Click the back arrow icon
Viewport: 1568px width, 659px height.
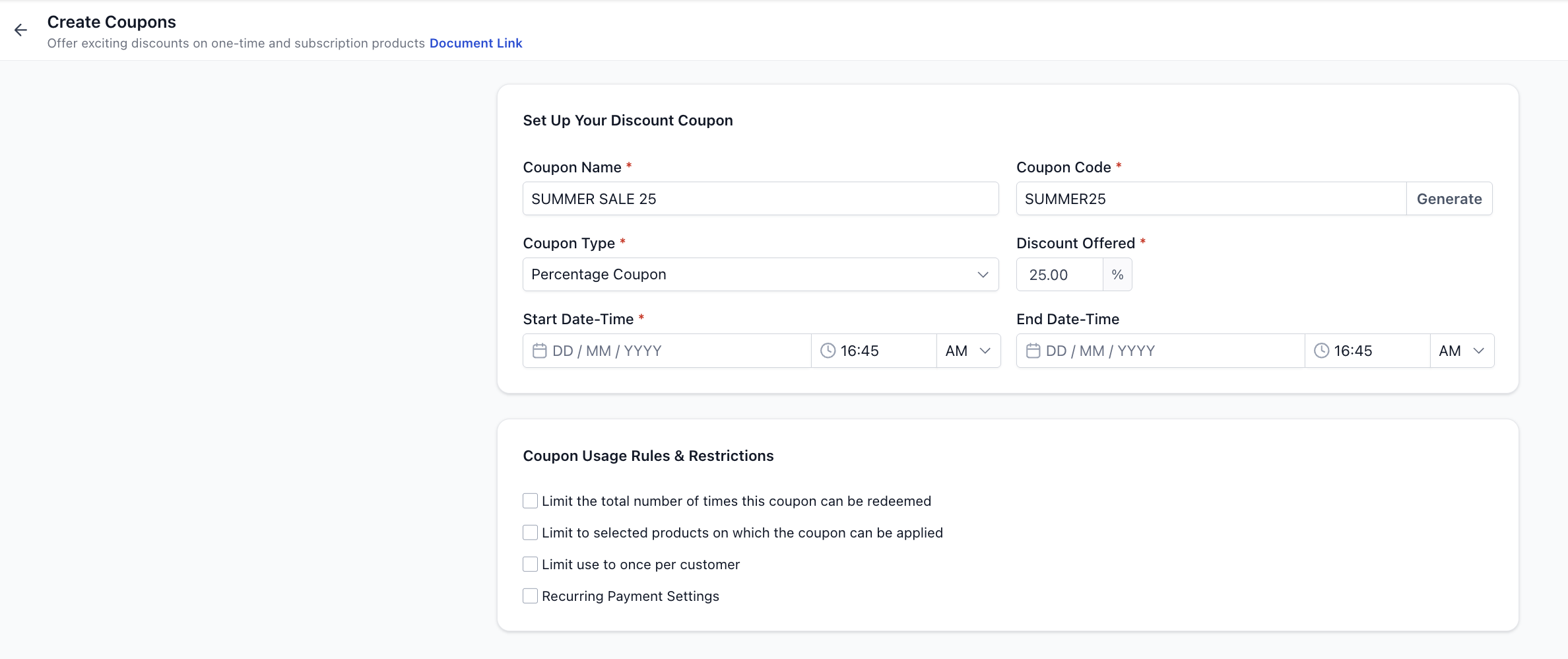[x=20, y=30]
